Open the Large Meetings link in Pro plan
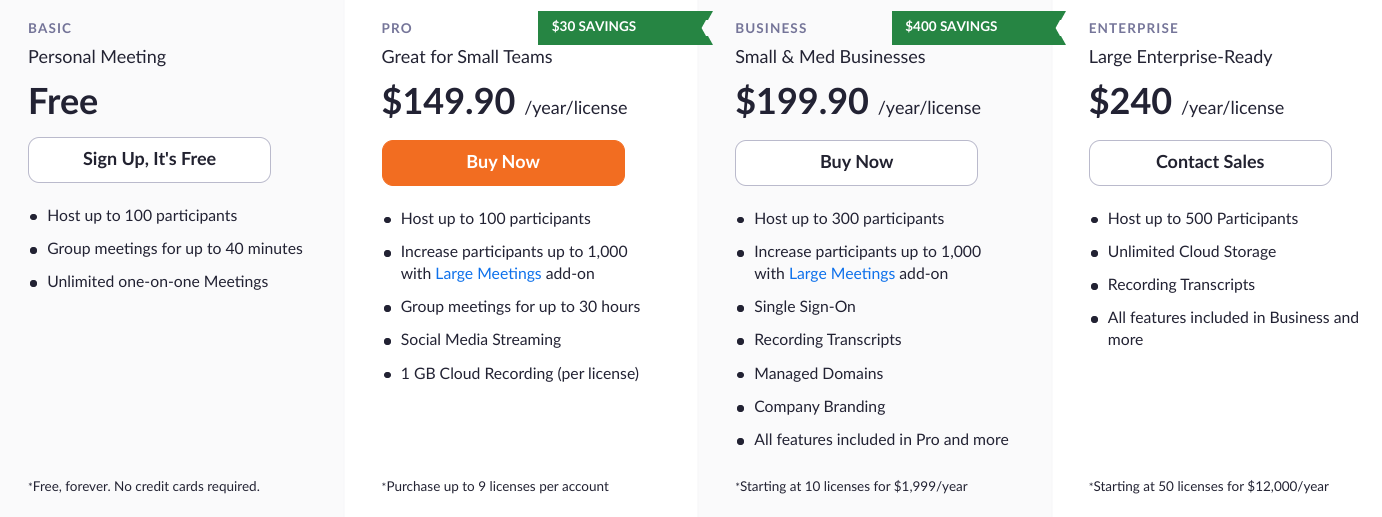Screen dimensions: 1382x517 coord(488,274)
